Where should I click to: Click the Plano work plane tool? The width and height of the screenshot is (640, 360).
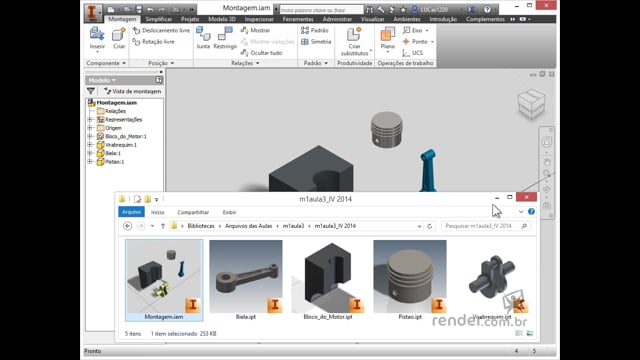[x=387, y=39]
